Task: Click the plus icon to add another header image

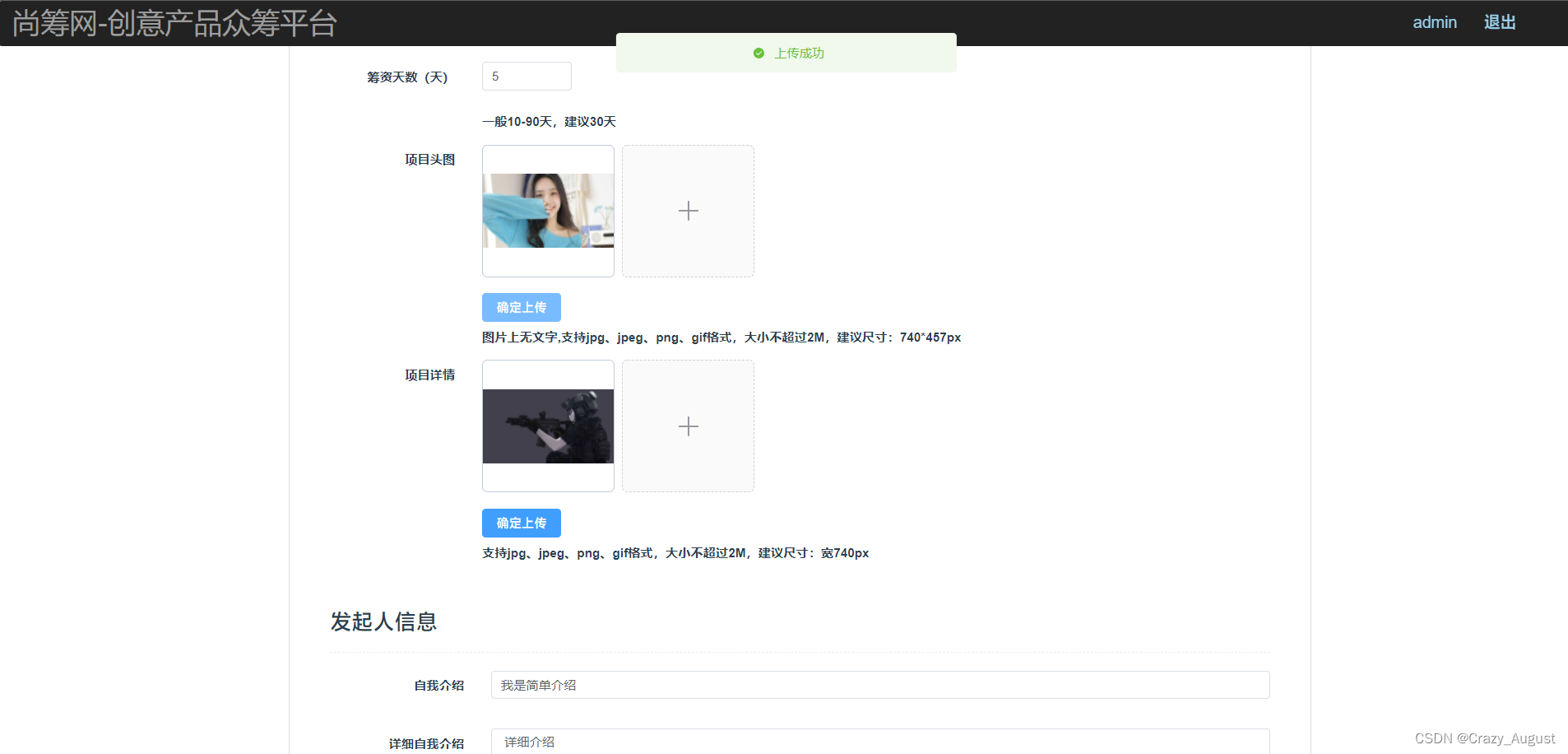Action: (x=688, y=211)
